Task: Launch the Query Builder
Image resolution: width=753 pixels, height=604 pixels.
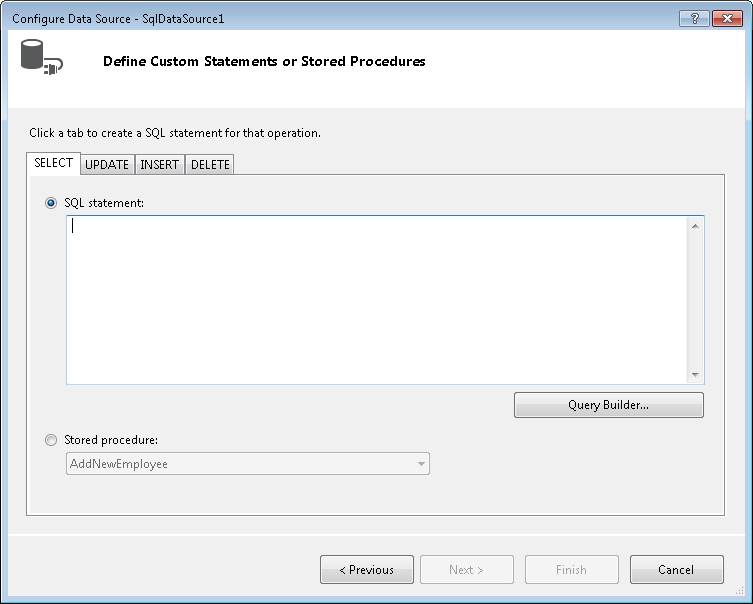Action: [608, 405]
